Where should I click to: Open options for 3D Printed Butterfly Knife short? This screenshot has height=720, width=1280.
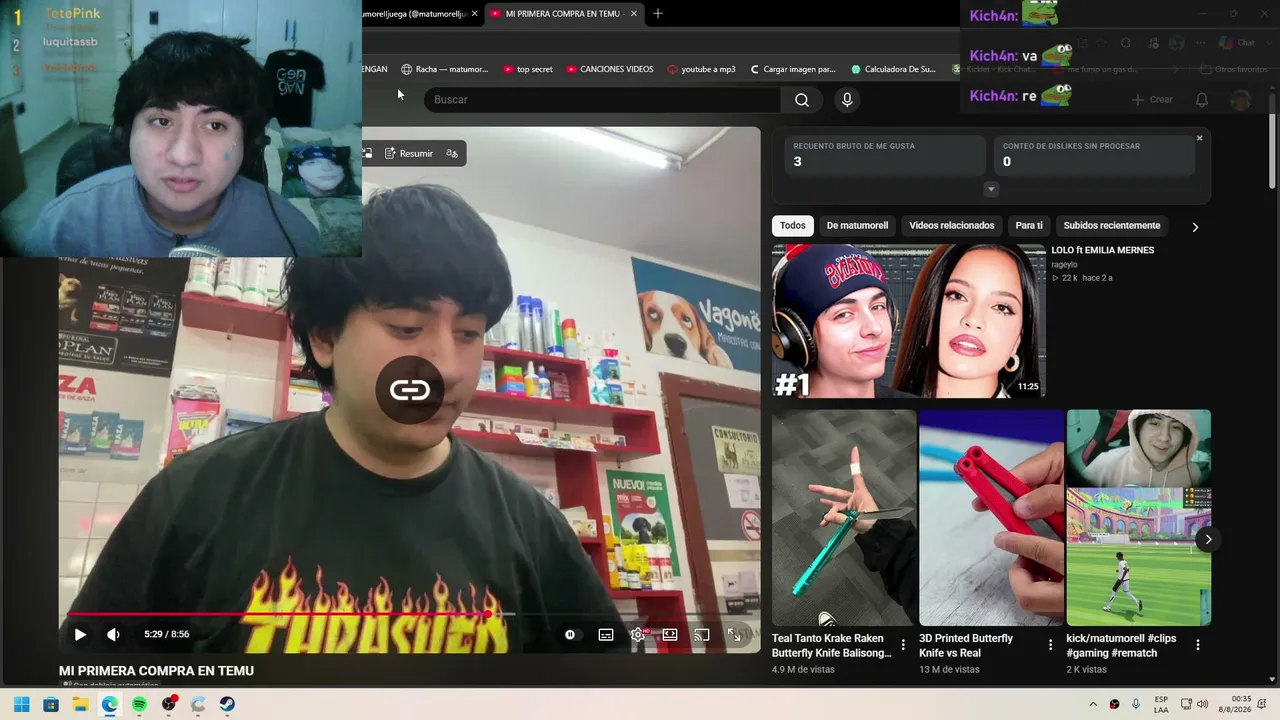1050,645
